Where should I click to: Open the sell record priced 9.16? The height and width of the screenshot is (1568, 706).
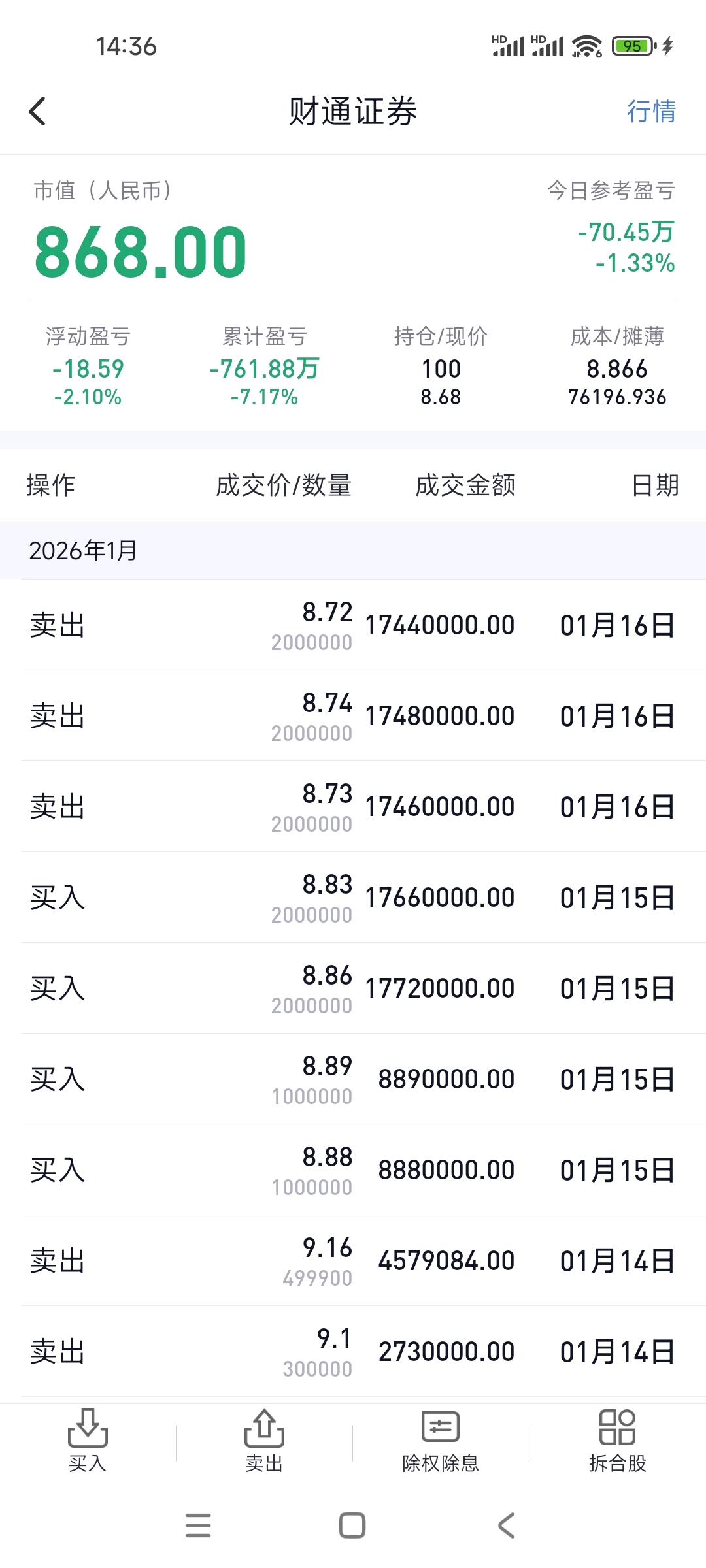pyautogui.click(x=353, y=1261)
